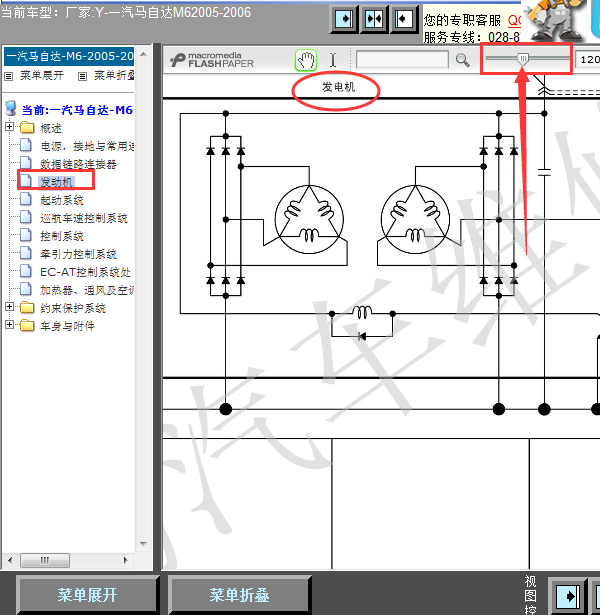Image resolution: width=600 pixels, height=615 pixels.
Task: Open 电源，接地与常用连接 tree item
Action: (x=87, y=146)
